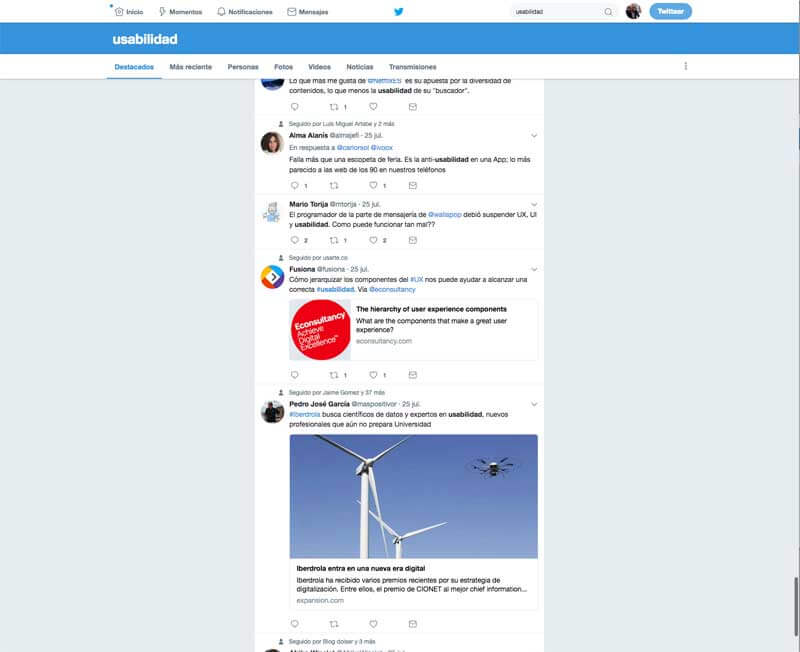Click the expansion.com source text
This screenshot has width=800, height=652.
[320, 600]
